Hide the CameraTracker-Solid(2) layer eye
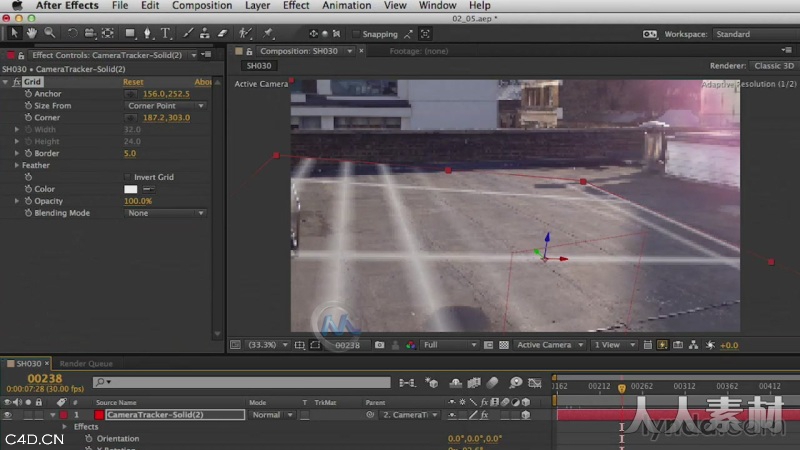 pos(7,415)
